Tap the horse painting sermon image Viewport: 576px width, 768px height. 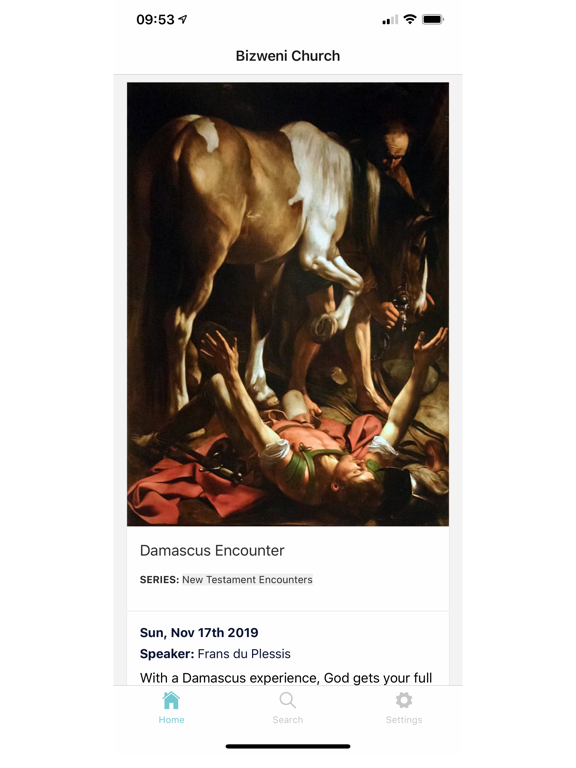288,304
